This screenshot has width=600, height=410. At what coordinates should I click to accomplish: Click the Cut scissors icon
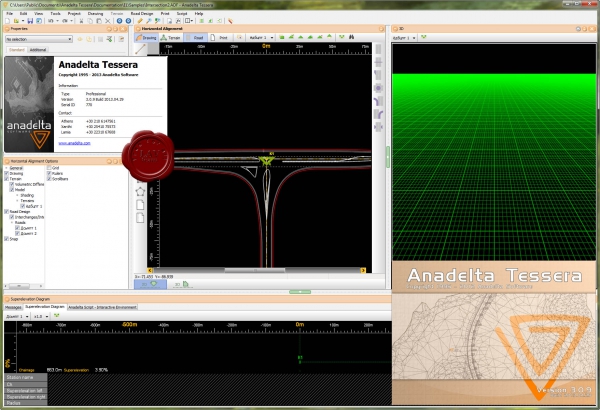81,21
